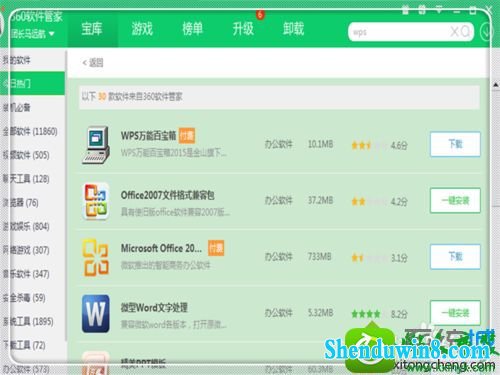Image resolution: width=500 pixels, height=375 pixels.
Task: Click the WPS万能百宝箱 computer icon
Action: pos(96,145)
